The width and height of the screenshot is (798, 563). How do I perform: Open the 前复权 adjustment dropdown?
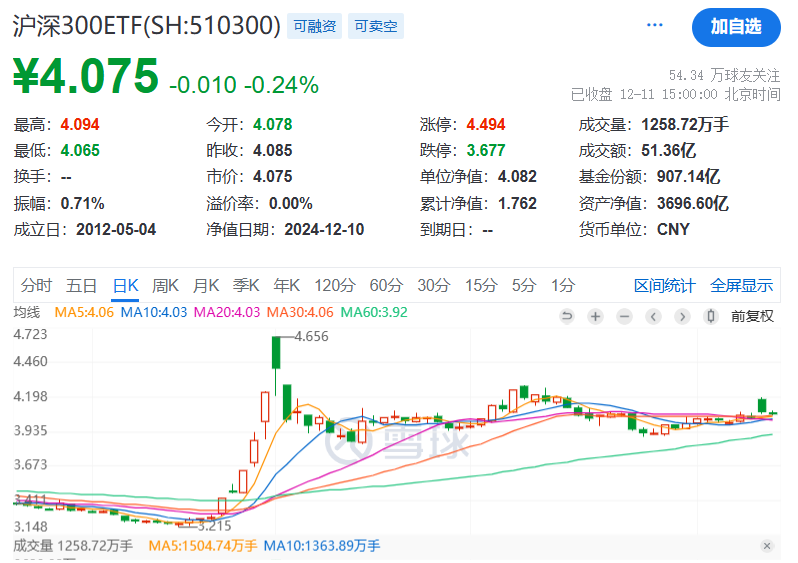point(752,317)
